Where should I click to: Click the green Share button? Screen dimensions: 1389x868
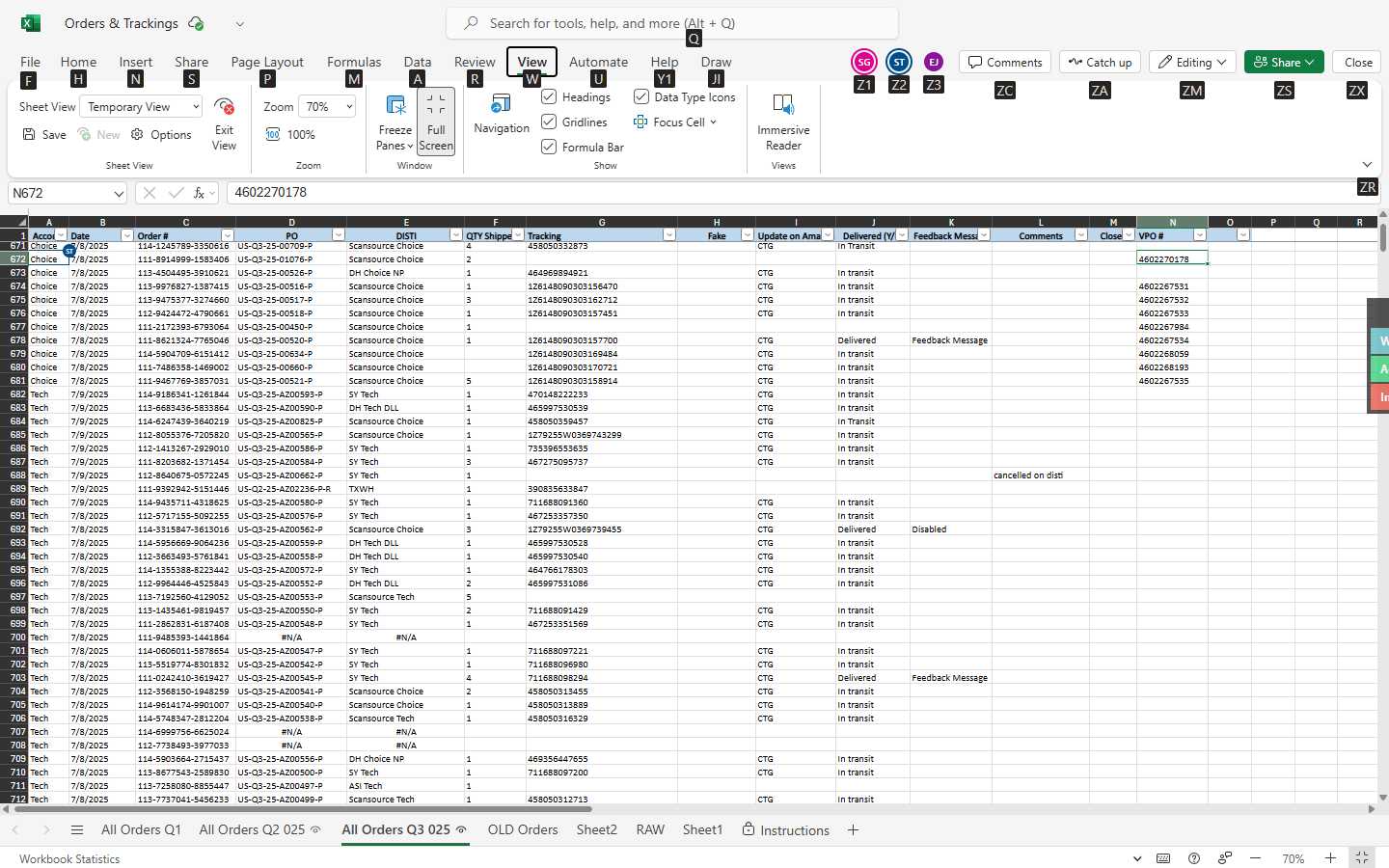pos(1284,62)
